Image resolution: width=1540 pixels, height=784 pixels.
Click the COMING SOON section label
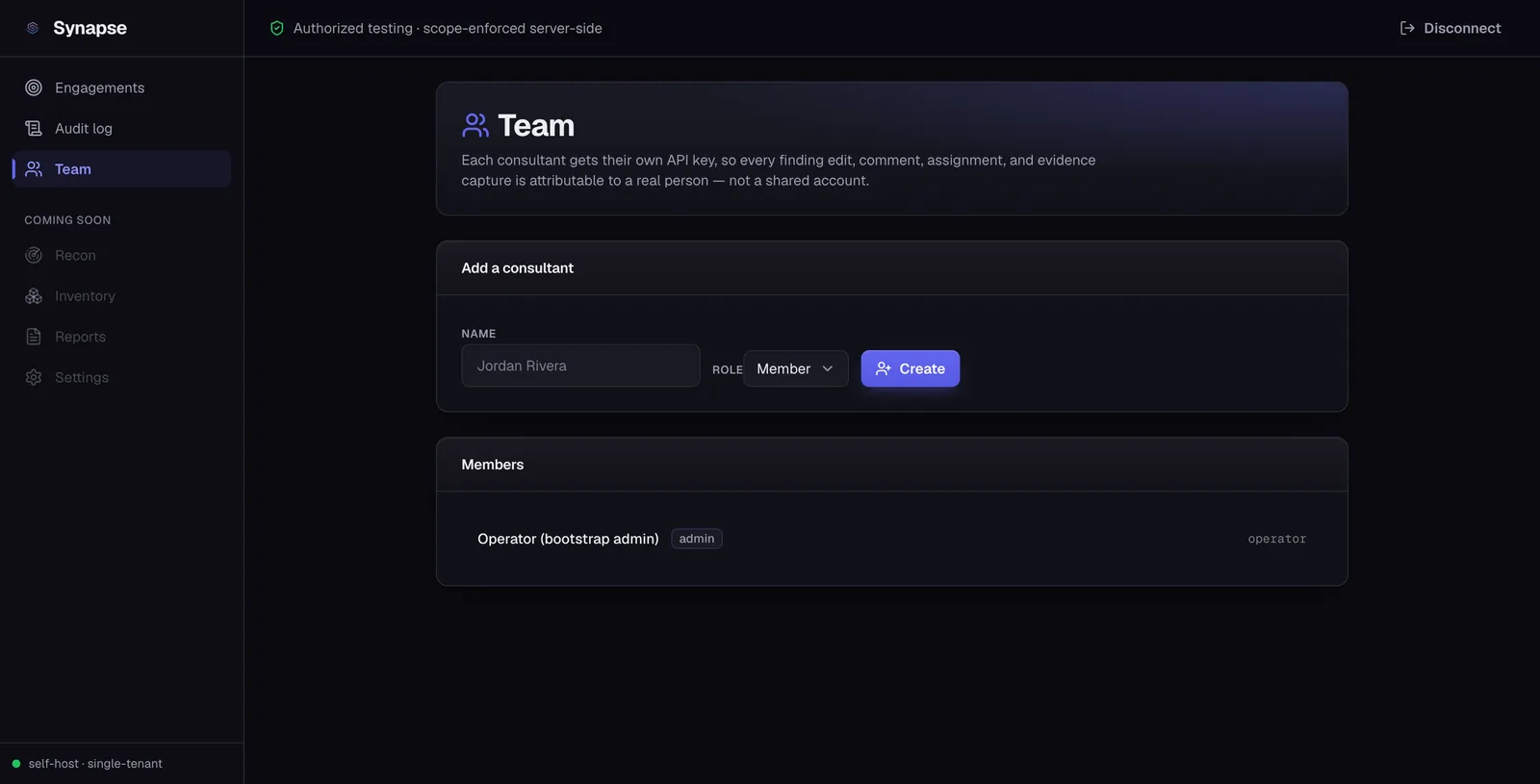[67, 220]
